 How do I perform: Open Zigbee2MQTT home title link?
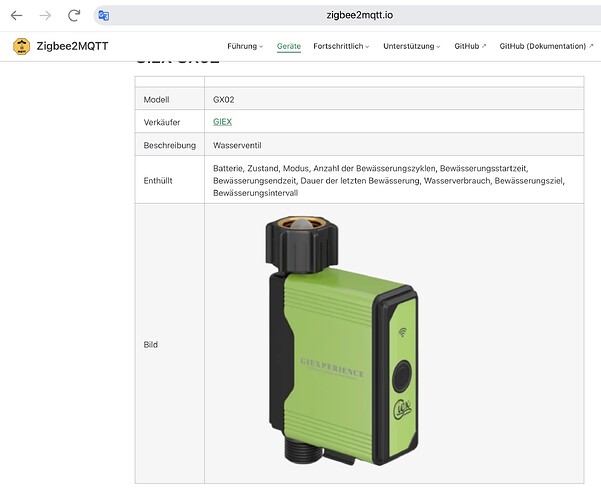[x=72, y=46]
